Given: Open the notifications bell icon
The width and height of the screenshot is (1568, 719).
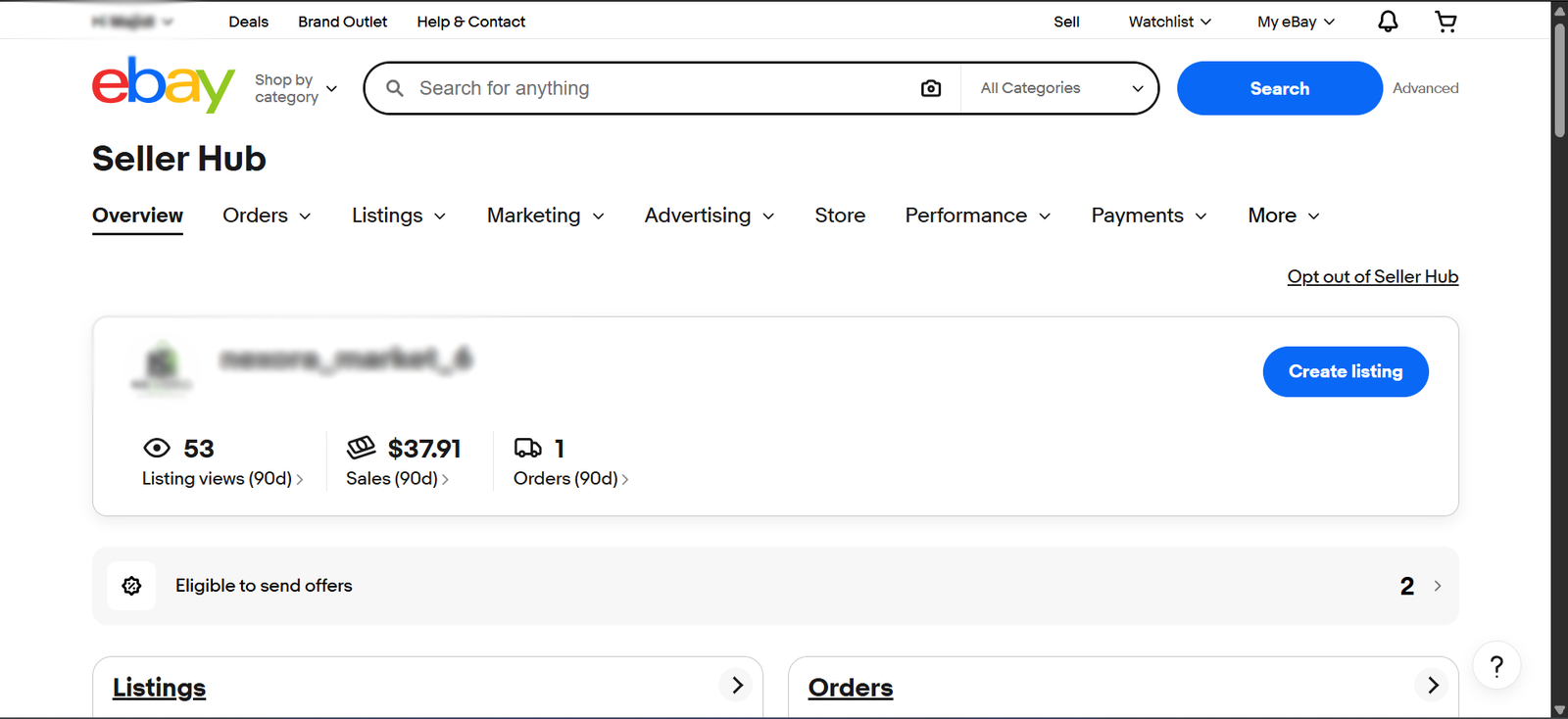Looking at the screenshot, I should (x=1388, y=22).
